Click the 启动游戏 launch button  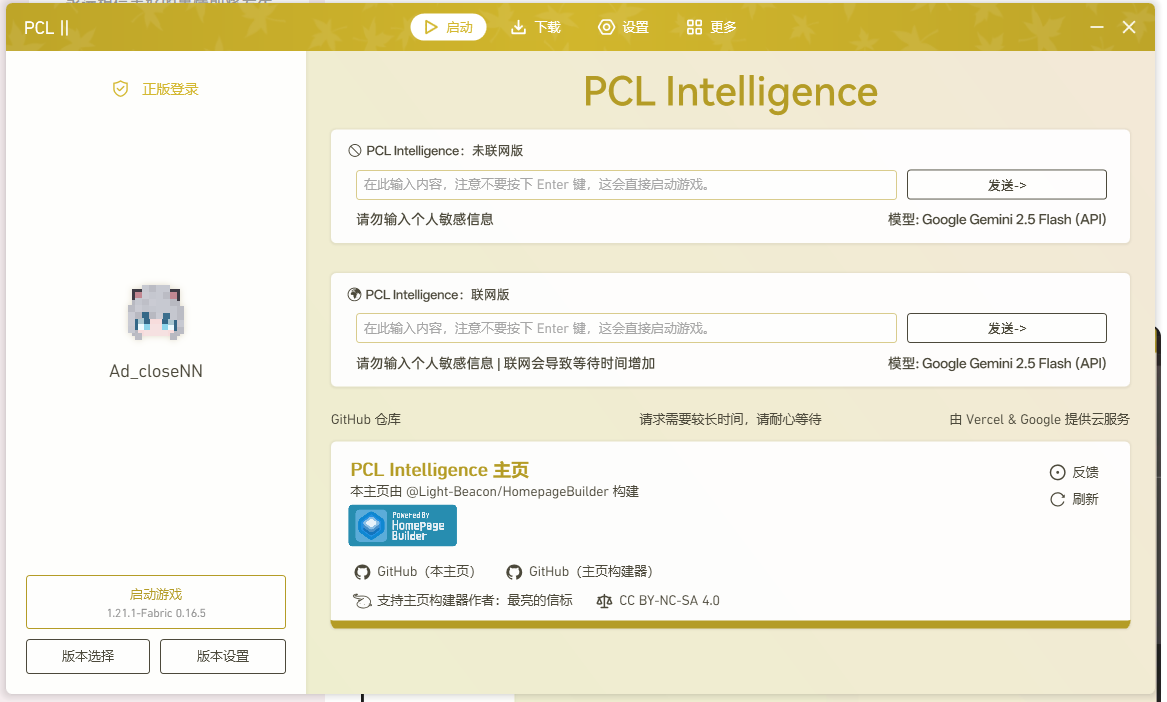point(155,601)
